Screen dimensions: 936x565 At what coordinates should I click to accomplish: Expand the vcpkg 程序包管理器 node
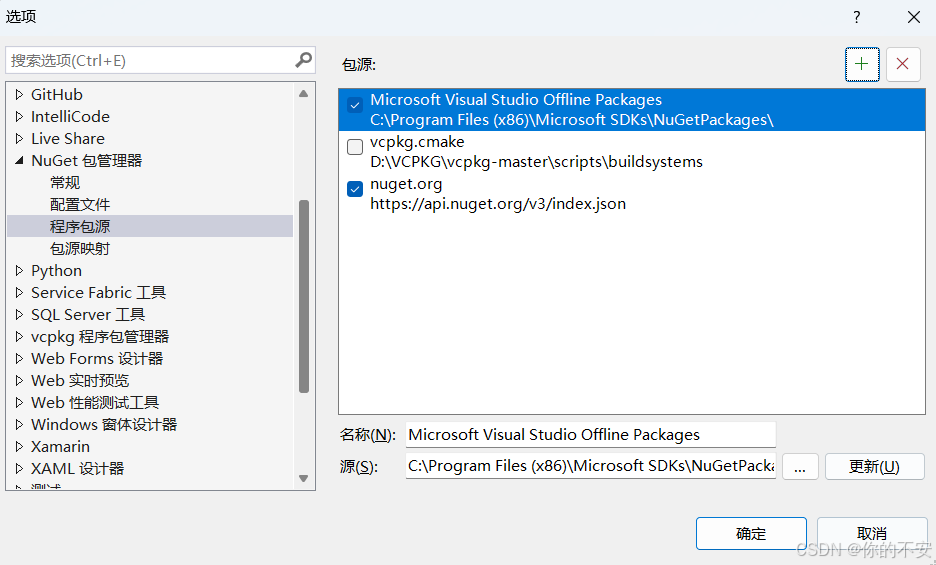click(x=19, y=336)
